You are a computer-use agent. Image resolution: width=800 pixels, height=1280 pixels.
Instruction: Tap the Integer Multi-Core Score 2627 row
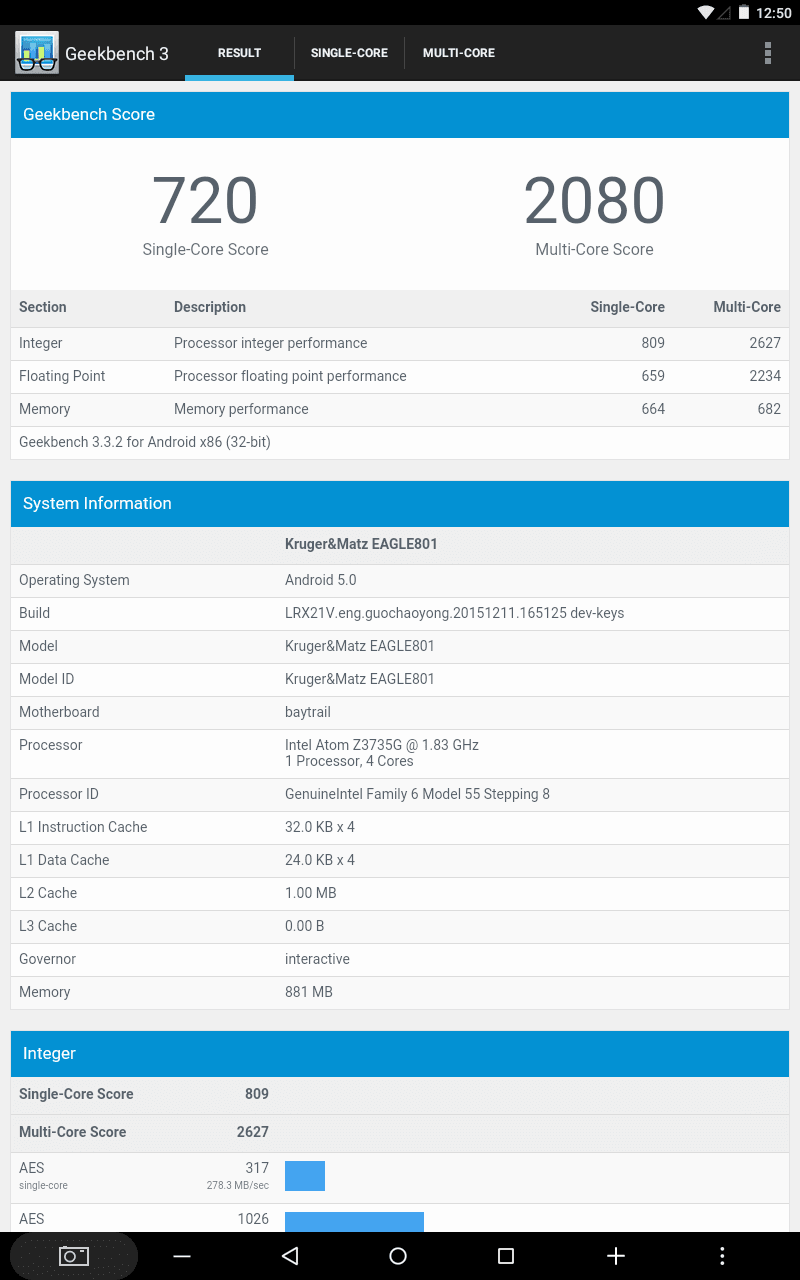click(400, 1133)
